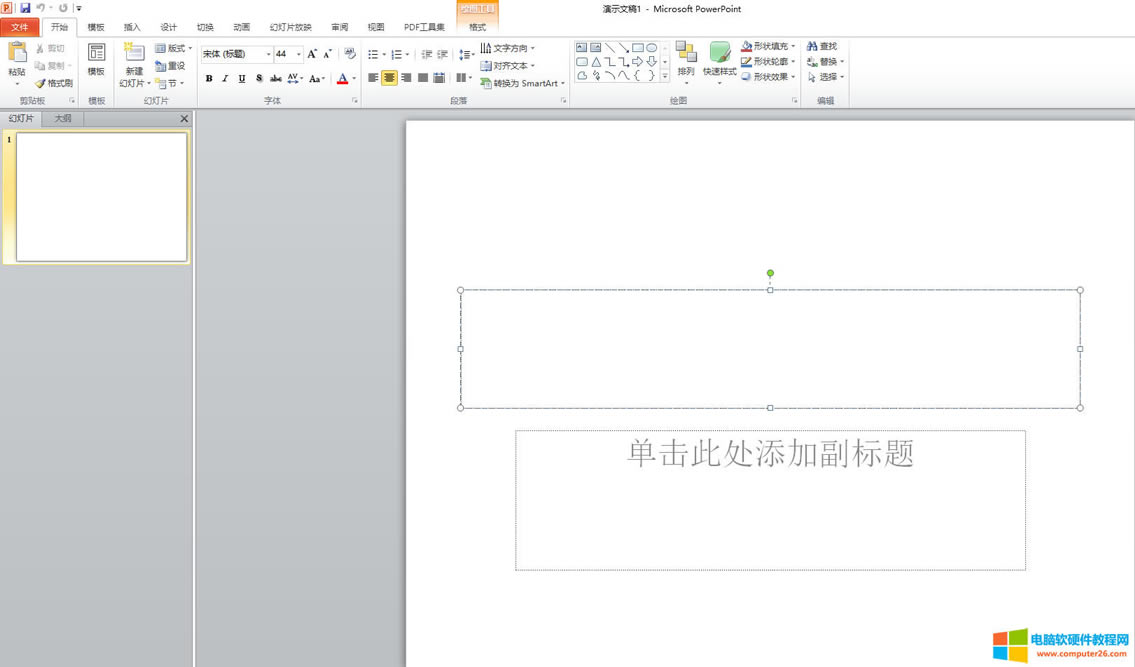The image size is (1135, 667).
Task: Open the font size dropdown
Action: point(298,53)
